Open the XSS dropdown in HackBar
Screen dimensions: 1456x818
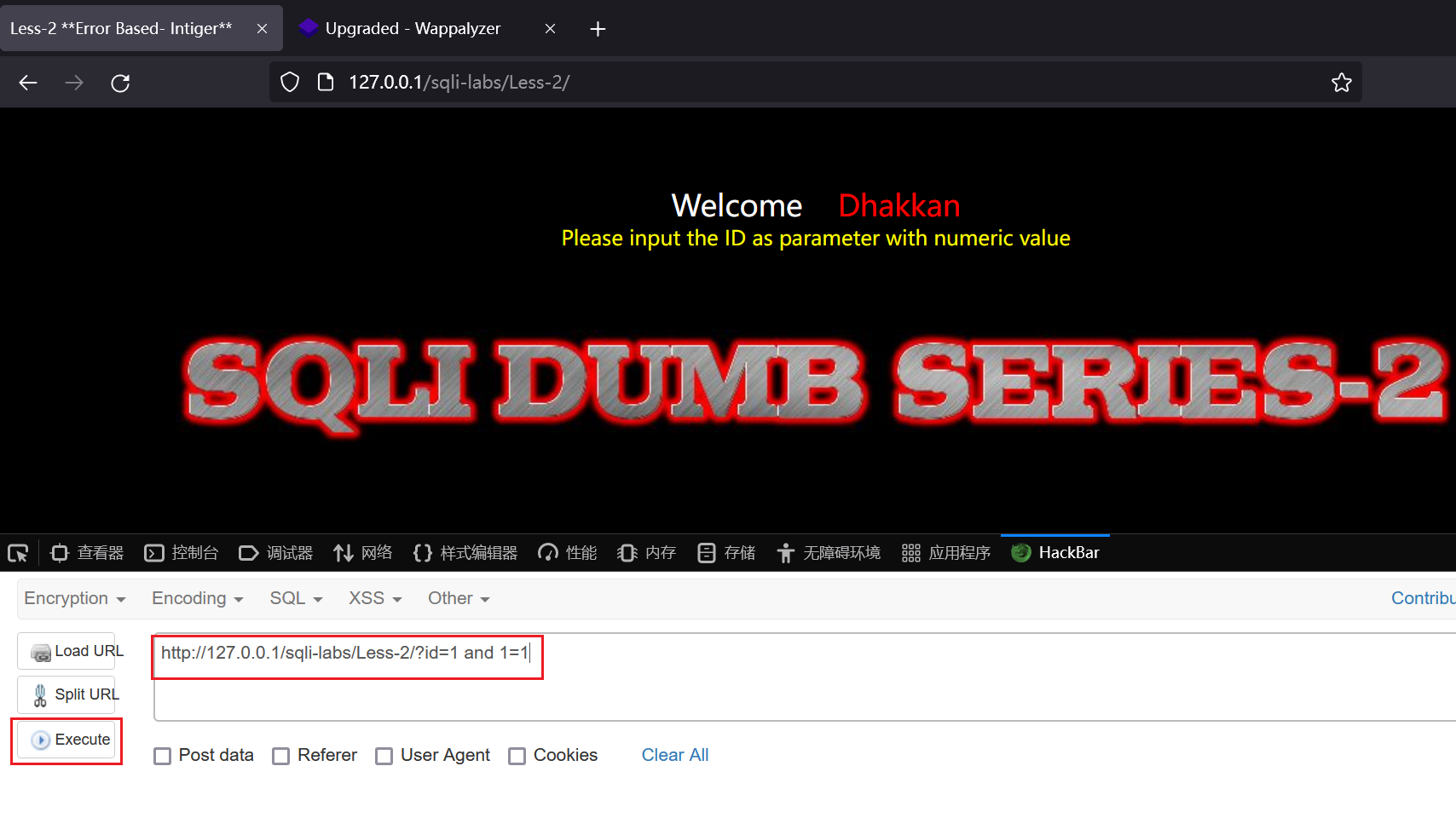pyautogui.click(x=373, y=598)
